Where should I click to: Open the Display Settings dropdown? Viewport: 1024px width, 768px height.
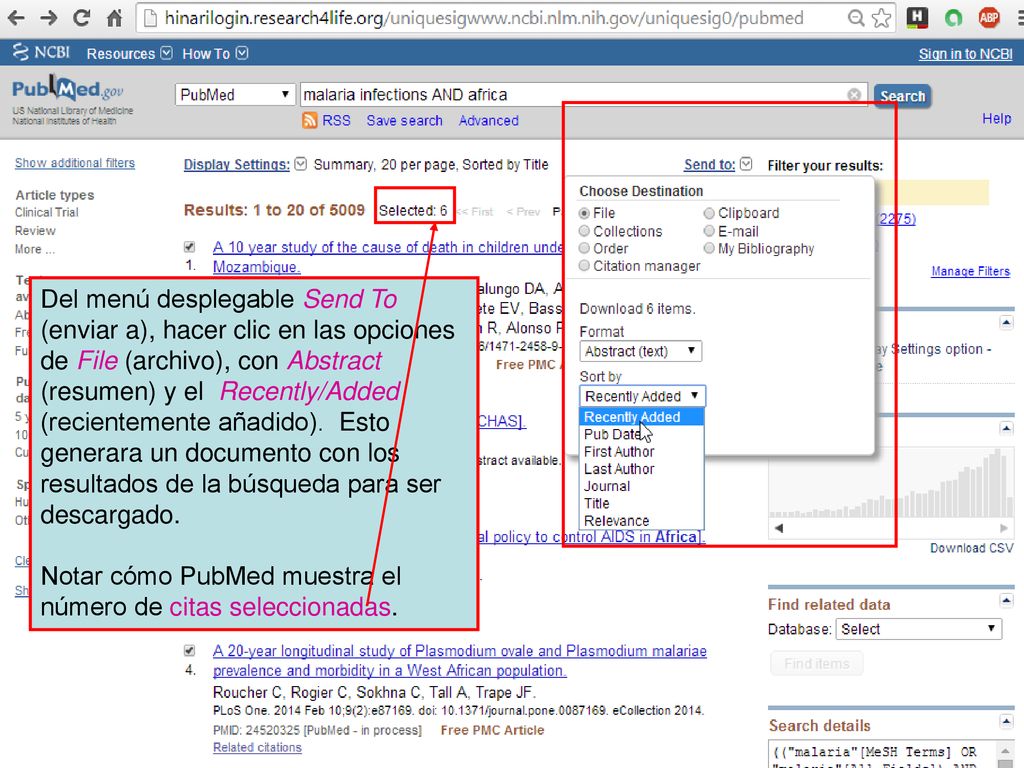(245, 165)
